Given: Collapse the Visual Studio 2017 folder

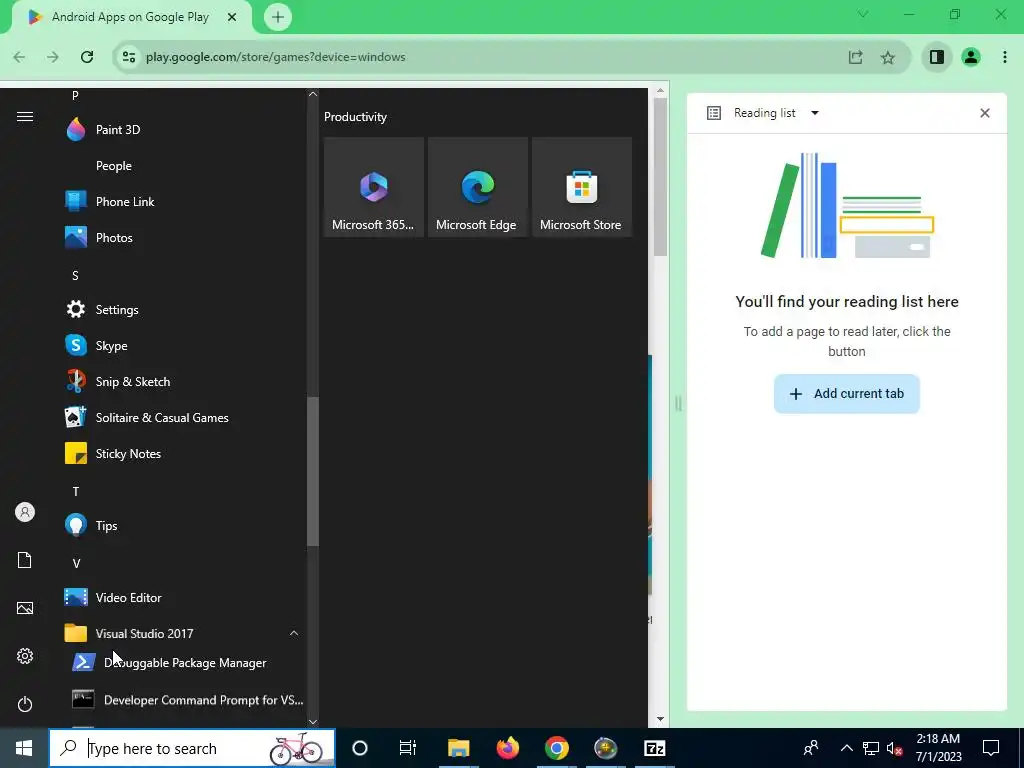Looking at the screenshot, I should point(183,633).
